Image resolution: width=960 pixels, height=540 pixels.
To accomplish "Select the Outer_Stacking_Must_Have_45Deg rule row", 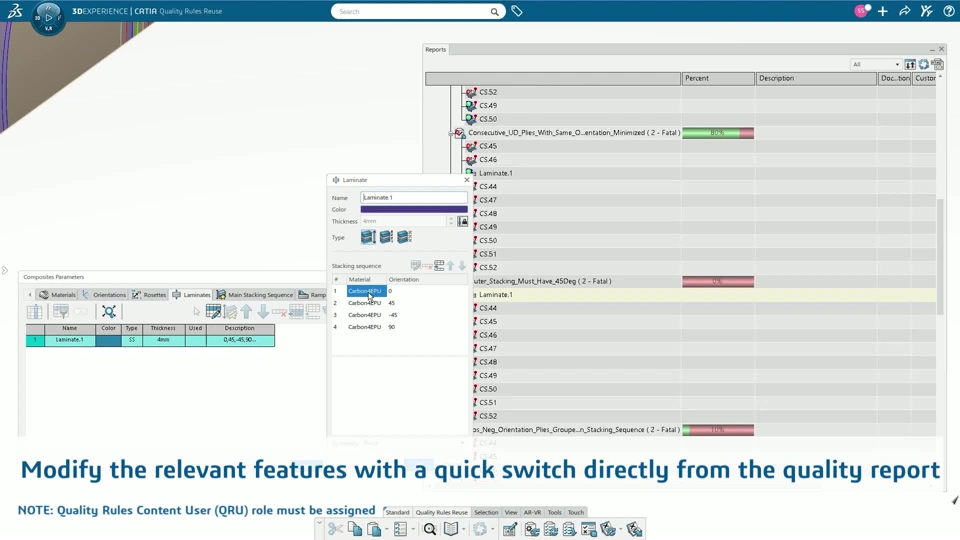I will point(704,281).
